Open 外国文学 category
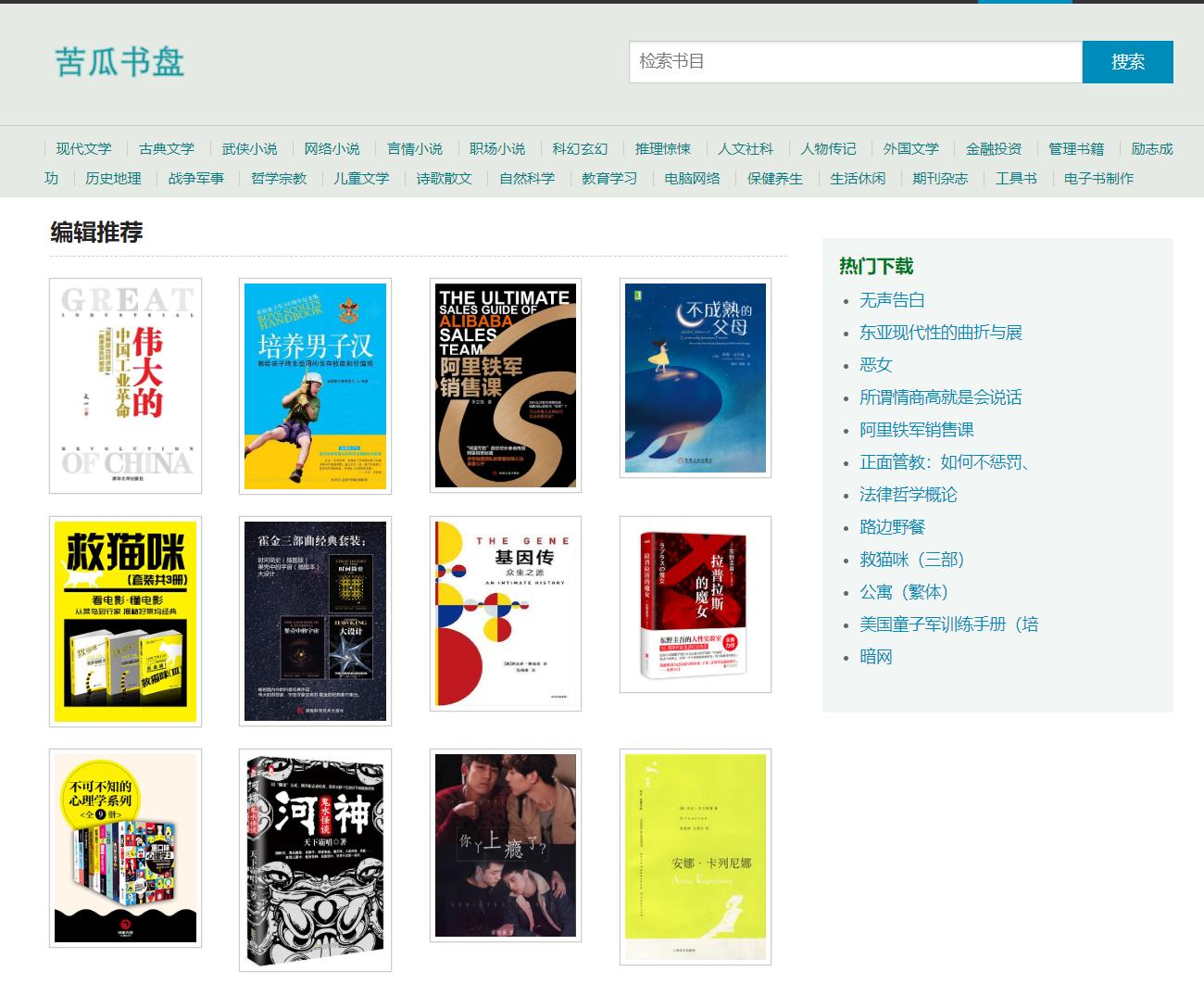1204x996 pixels. point(911,149)
